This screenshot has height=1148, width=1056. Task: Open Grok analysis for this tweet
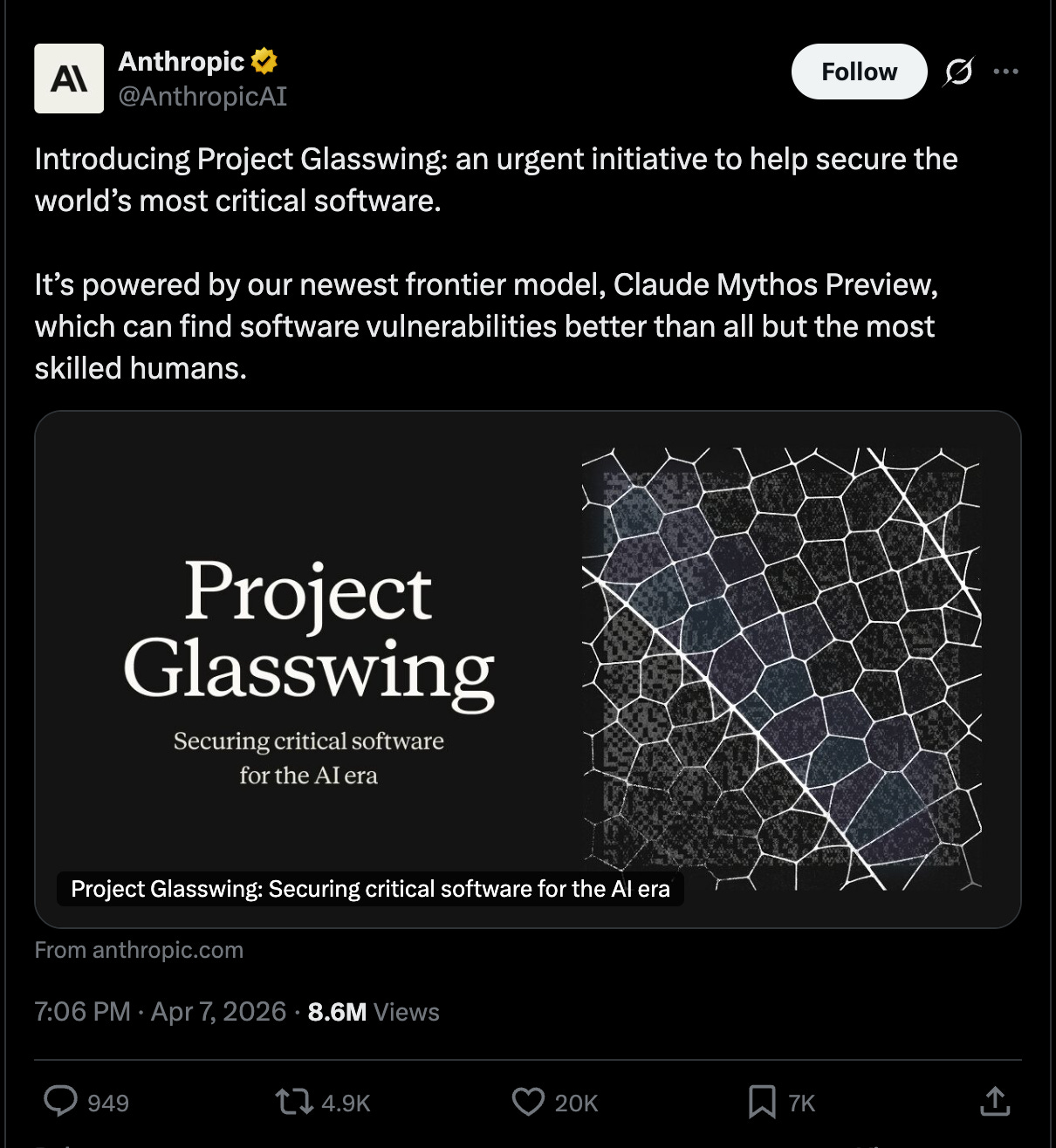[957, 72]
